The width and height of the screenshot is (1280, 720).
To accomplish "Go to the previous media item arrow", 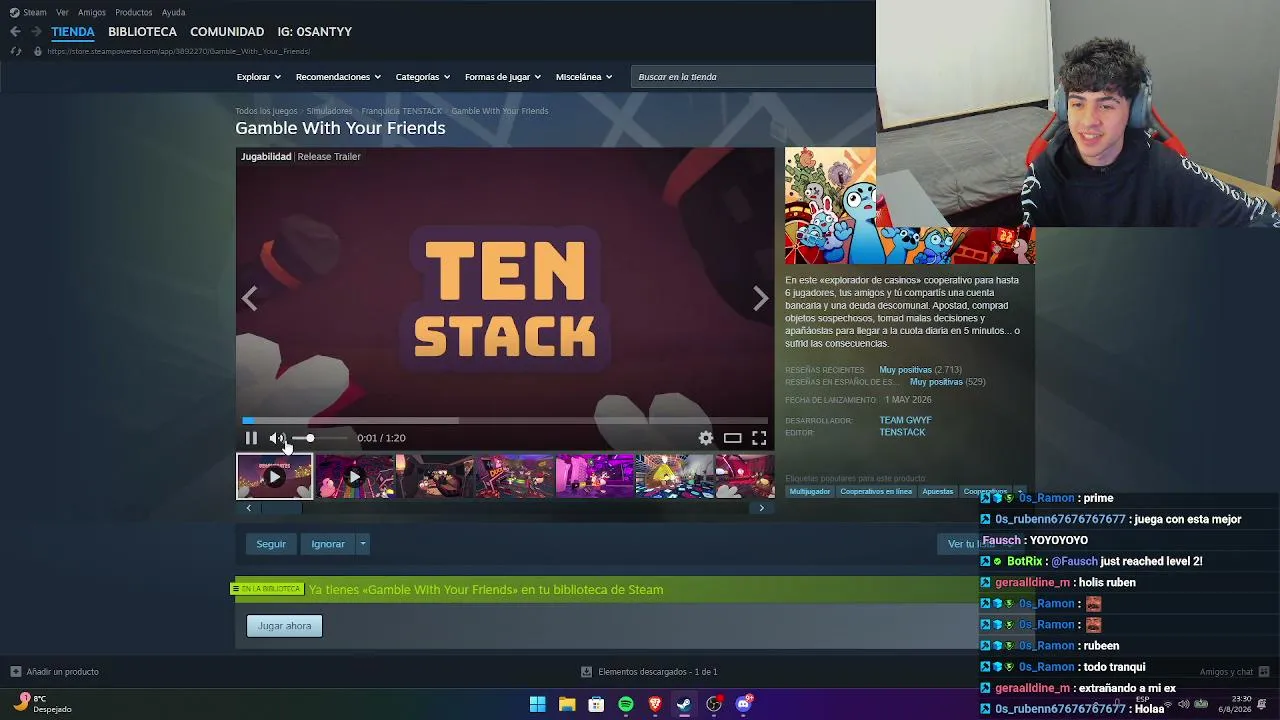I will pyautogui.click(x=250, y=298).
